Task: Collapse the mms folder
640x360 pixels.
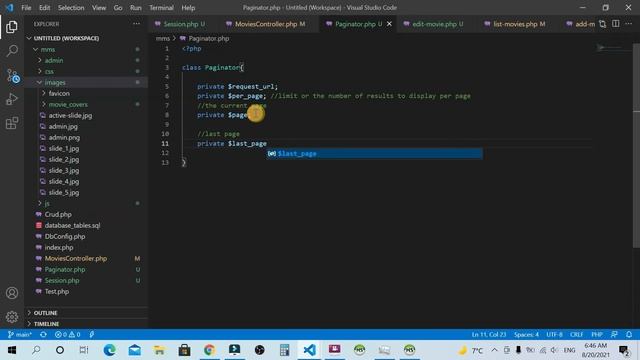Action: point(48,49)
